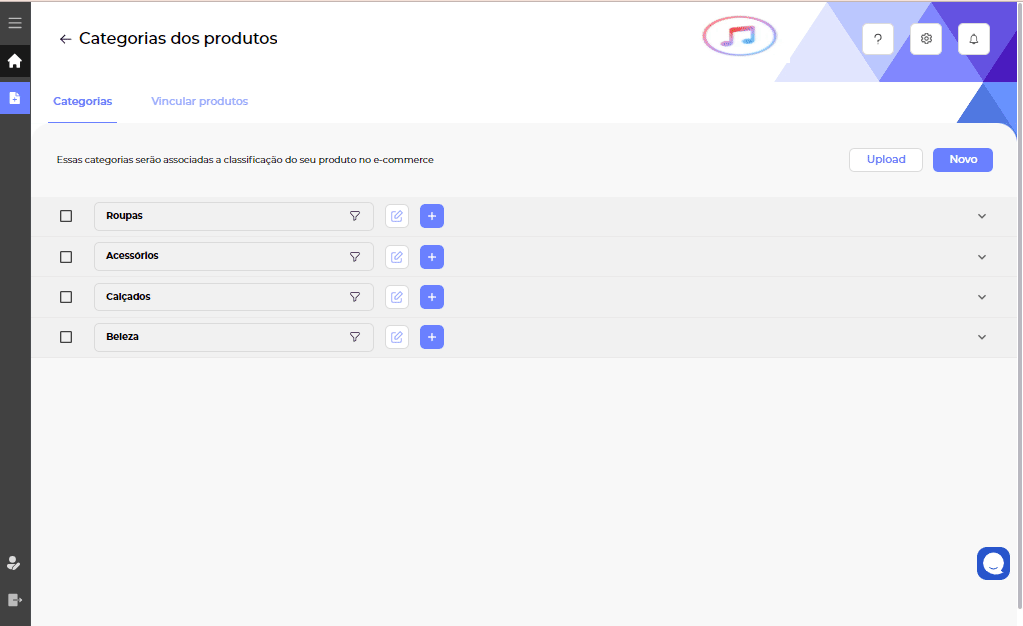Tick the Beleza category checkbox
Image resolution: width=1023 pixels, height=626 pixels.
(66, 337)
